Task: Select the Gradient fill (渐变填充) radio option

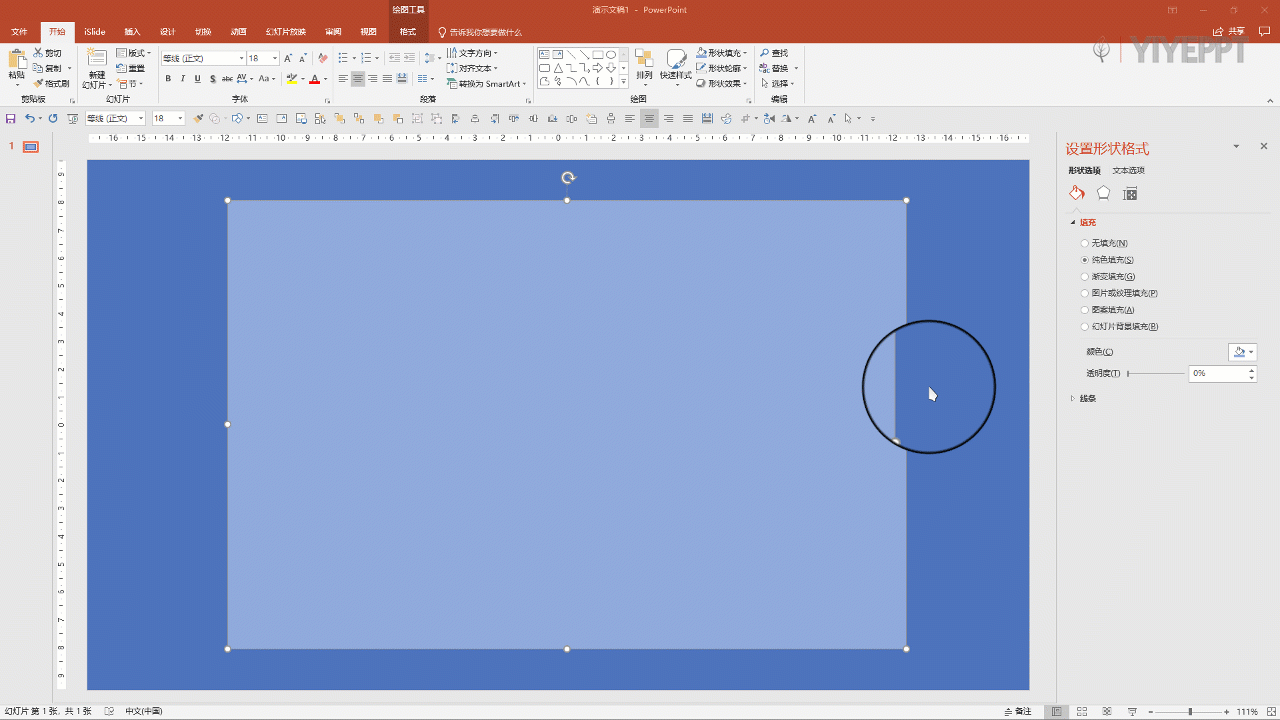Action: pos(1085,277)
